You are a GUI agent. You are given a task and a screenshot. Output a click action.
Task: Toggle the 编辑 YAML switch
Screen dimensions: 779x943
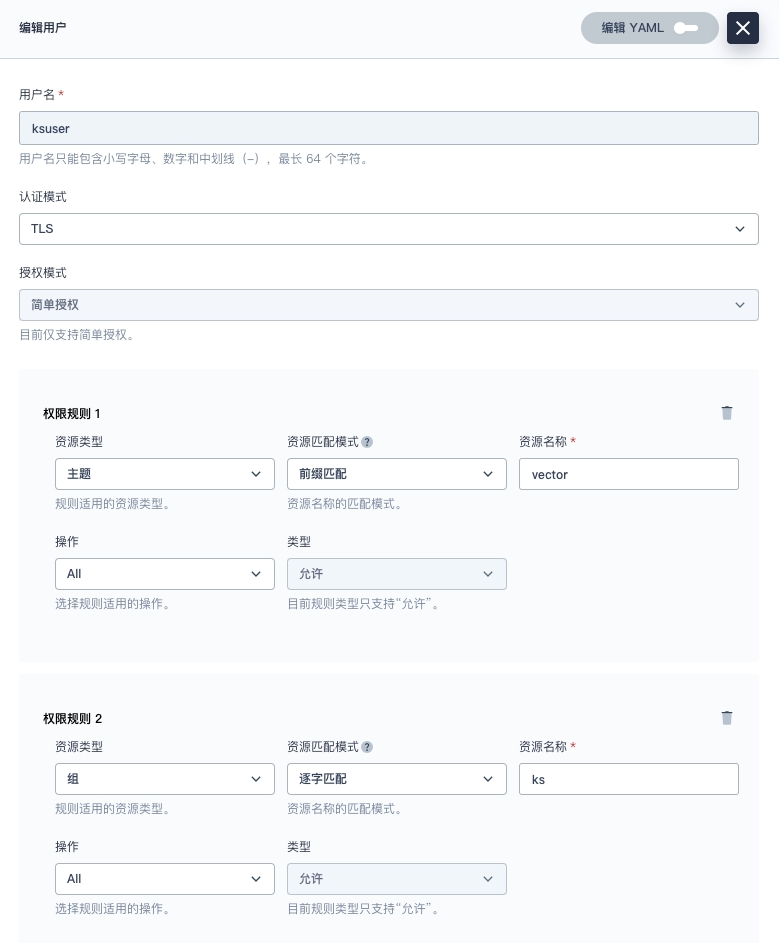(x=685, y=28)
